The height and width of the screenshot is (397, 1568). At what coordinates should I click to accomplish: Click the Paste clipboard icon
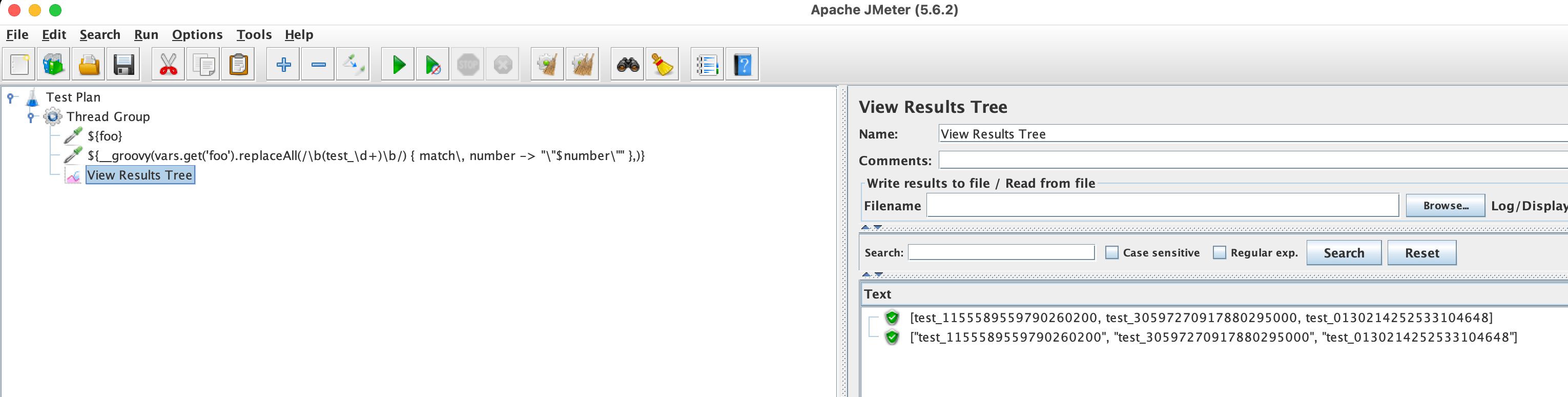(238, 65)
